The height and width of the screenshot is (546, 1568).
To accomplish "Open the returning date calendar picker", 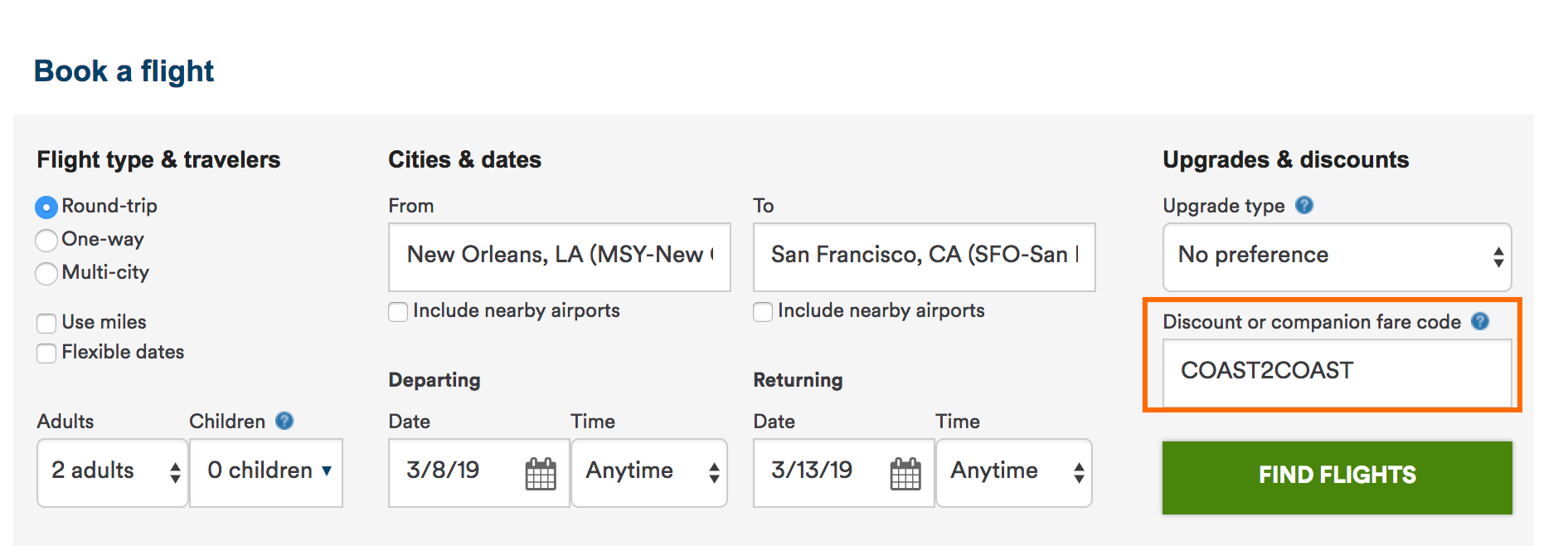I will [905, 474].
